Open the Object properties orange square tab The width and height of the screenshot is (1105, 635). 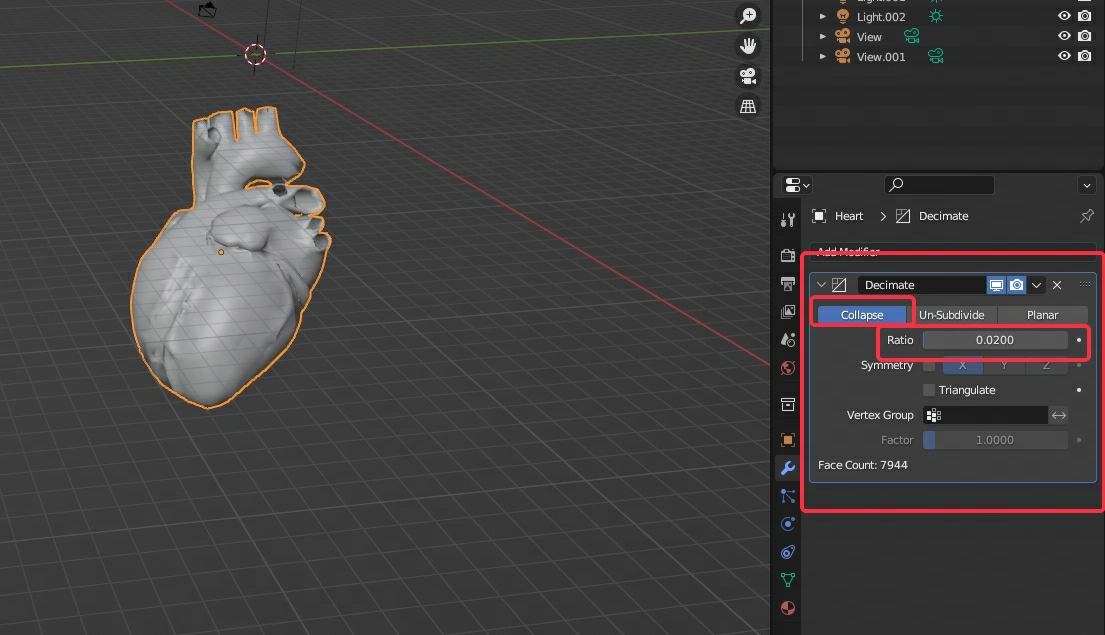[788, 440]
